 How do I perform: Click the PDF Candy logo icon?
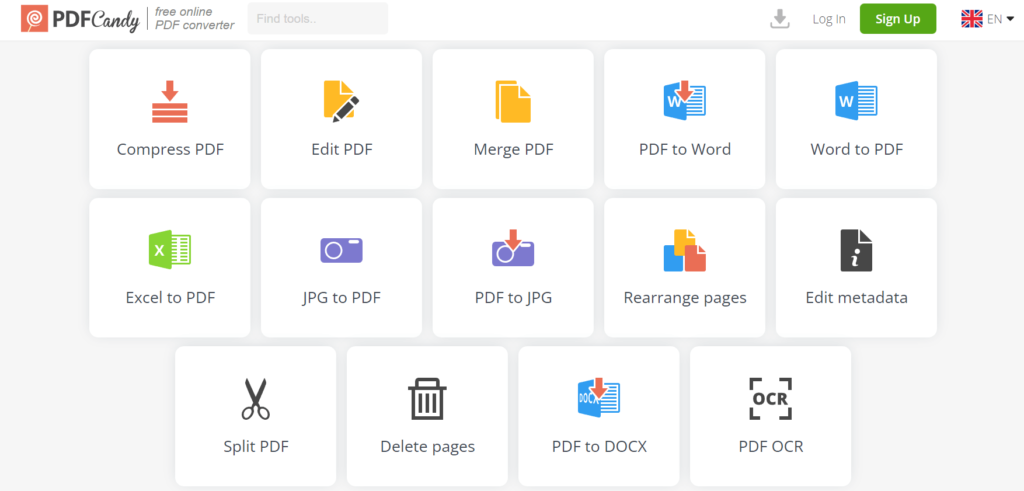coord(34,19)
